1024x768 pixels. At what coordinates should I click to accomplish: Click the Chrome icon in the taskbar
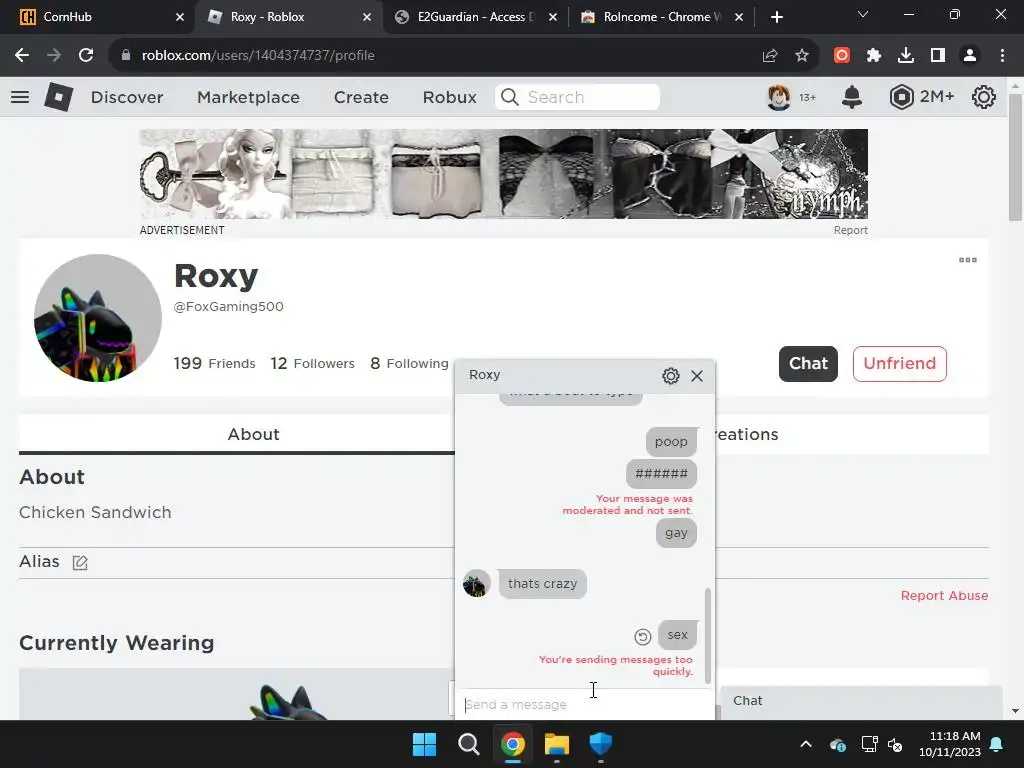513,744
